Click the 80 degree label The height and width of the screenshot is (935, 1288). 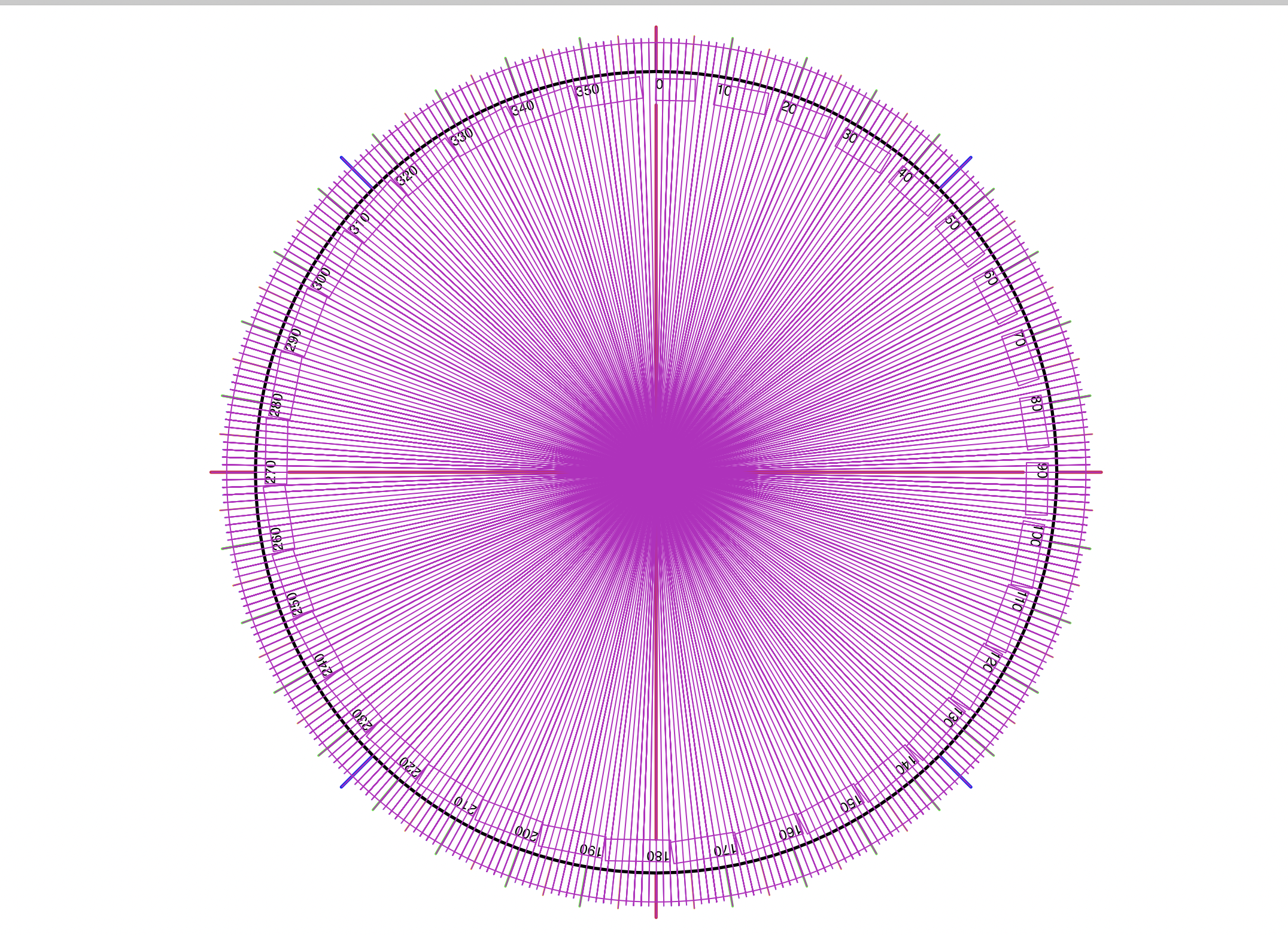click(x=1037, y=403)
